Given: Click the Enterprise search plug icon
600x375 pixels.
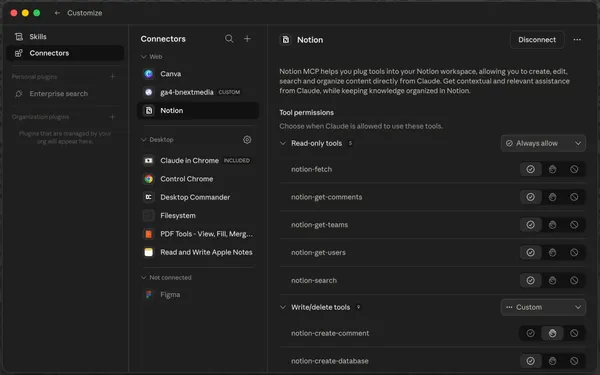Looking at the screenshot, I should pos(19,94).
